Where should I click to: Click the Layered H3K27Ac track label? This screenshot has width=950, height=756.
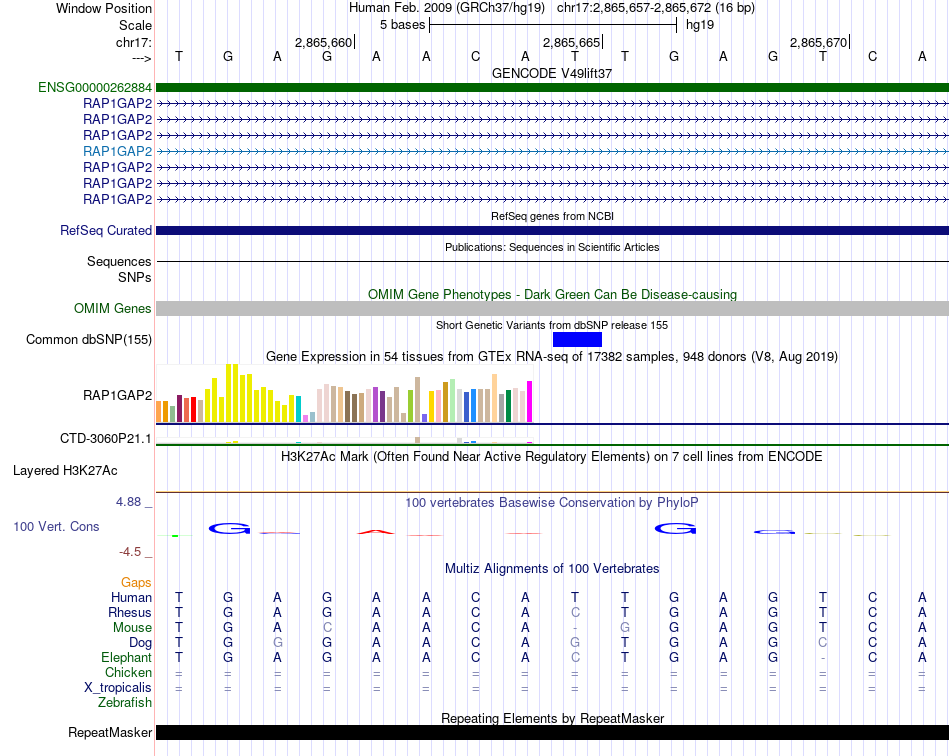pyautogui.click(x=65, y=470)
